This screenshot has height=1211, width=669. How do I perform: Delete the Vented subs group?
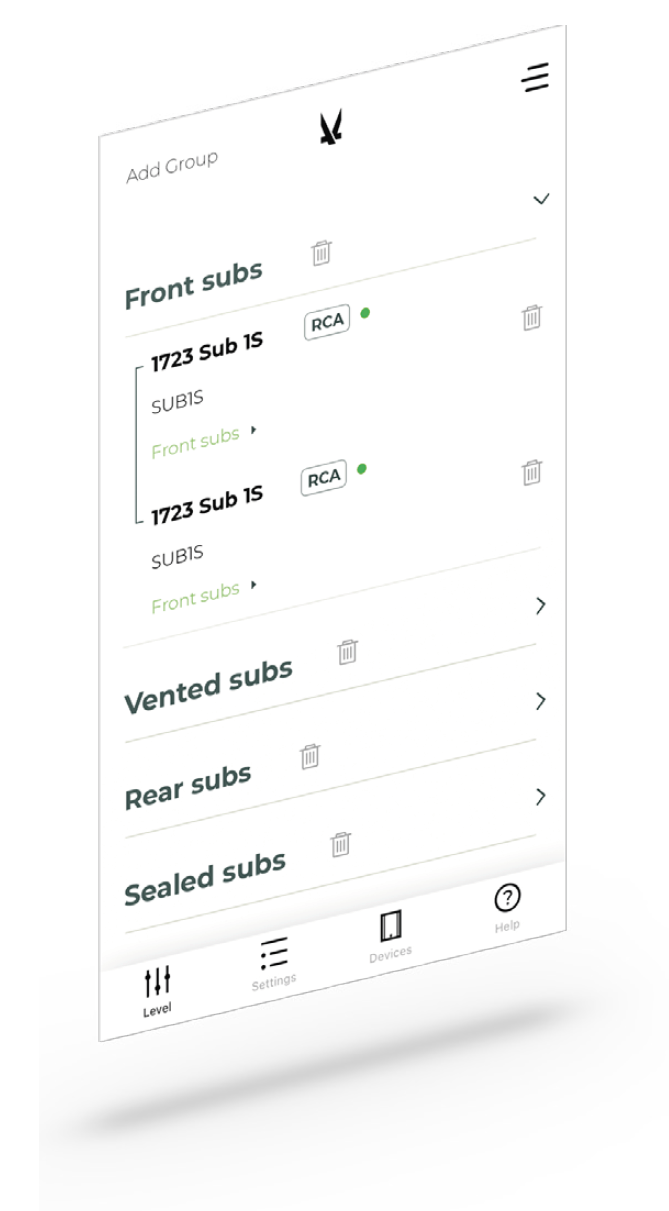(x=347, y=651)
